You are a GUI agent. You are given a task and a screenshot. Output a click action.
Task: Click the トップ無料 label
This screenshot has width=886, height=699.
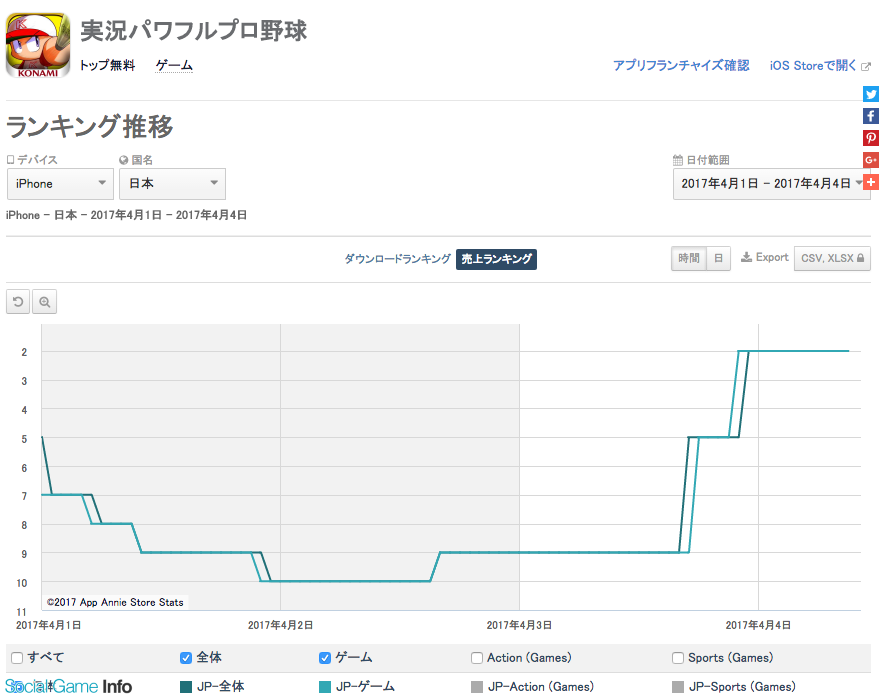(x=107, y=66)
